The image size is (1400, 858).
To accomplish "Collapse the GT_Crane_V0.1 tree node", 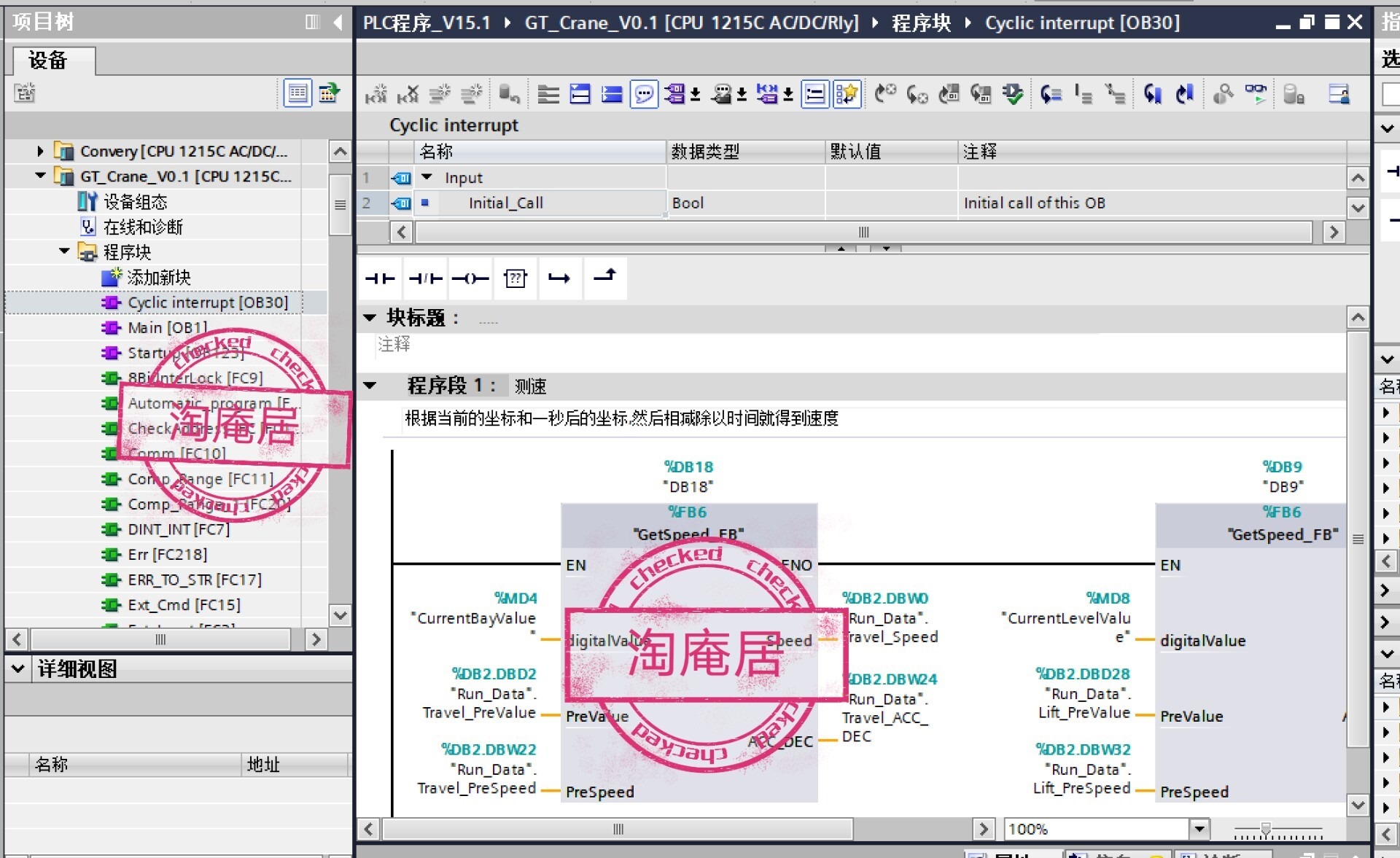I will click(41, 176).
